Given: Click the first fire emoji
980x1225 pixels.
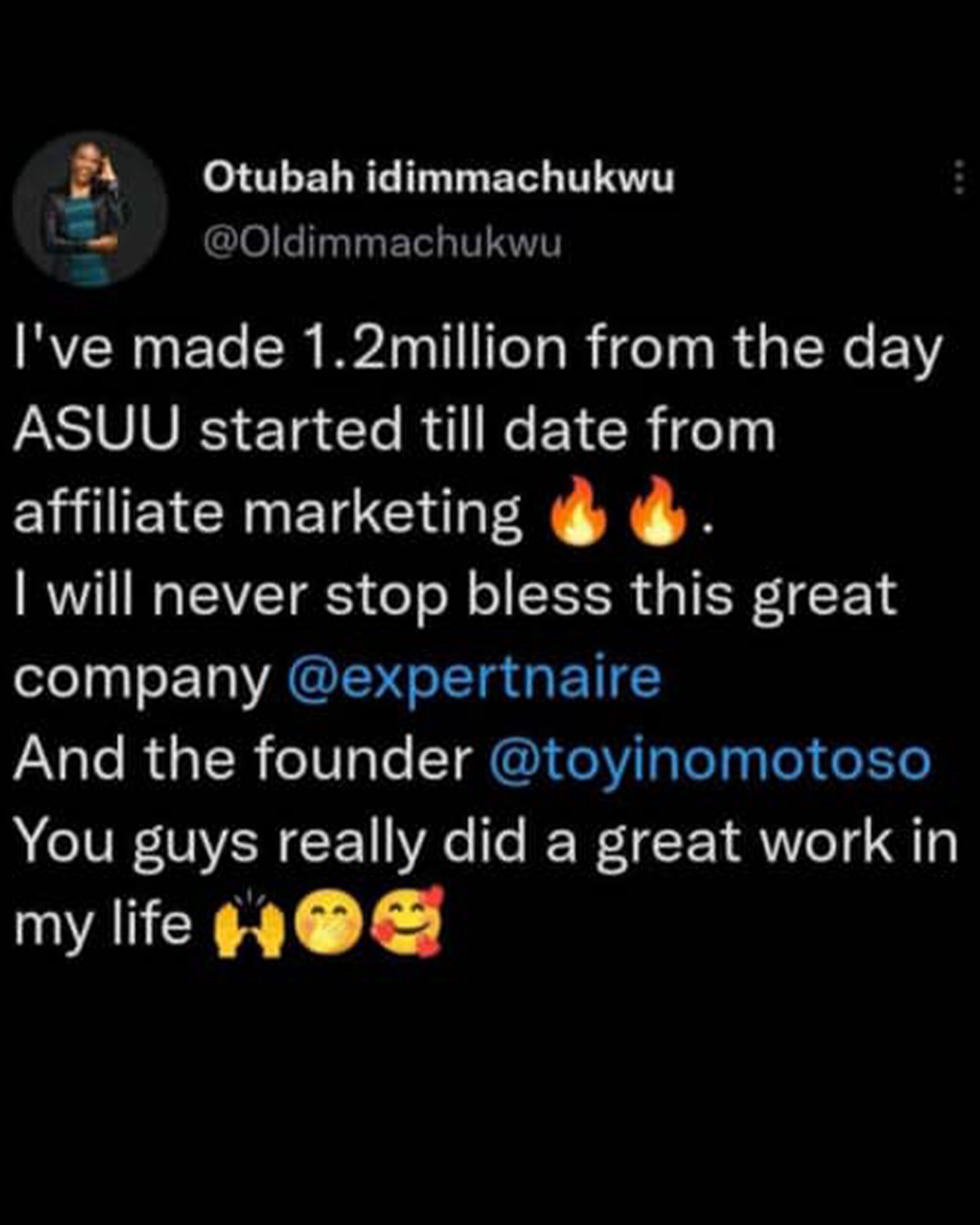Looking at the screenshot, I should click(x=579, y=511).
